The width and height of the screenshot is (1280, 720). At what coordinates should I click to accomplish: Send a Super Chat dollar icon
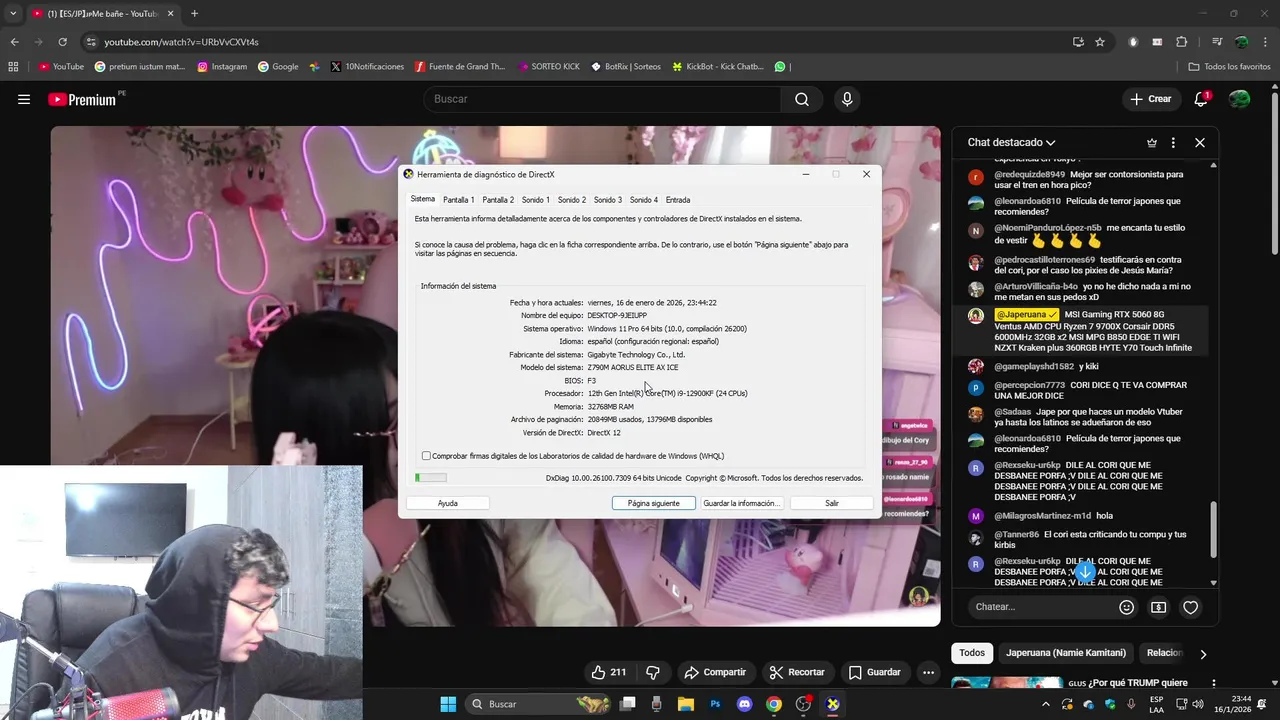[1159, 607]
